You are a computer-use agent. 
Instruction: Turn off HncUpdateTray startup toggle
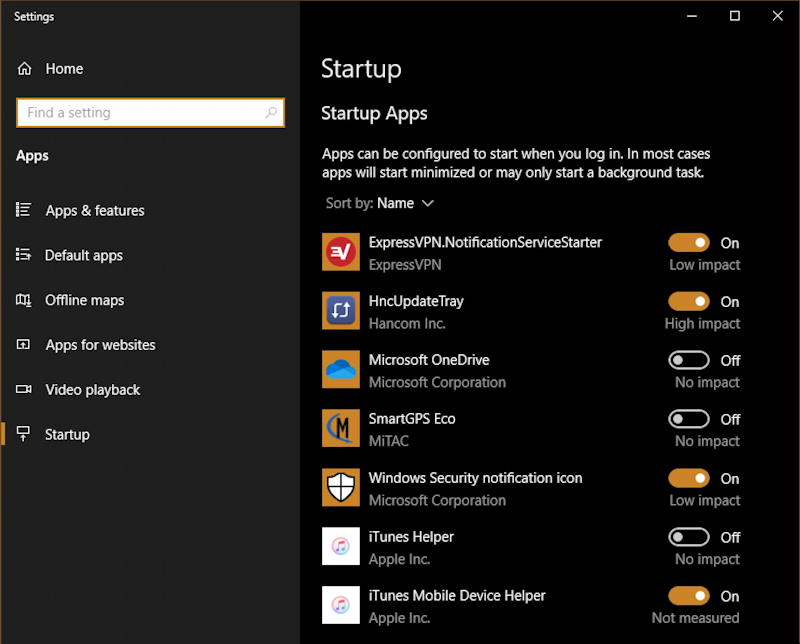(x=689, y=302)
